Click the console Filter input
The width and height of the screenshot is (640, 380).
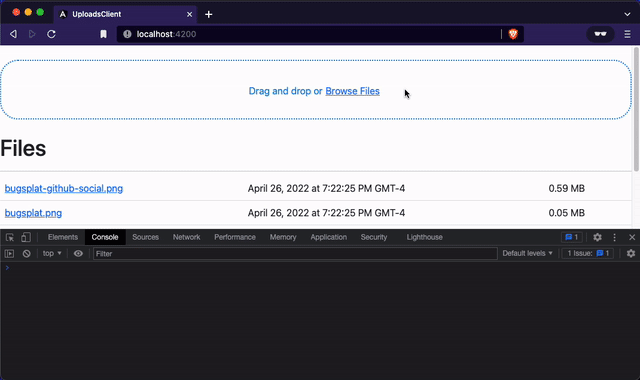point(295,253)
